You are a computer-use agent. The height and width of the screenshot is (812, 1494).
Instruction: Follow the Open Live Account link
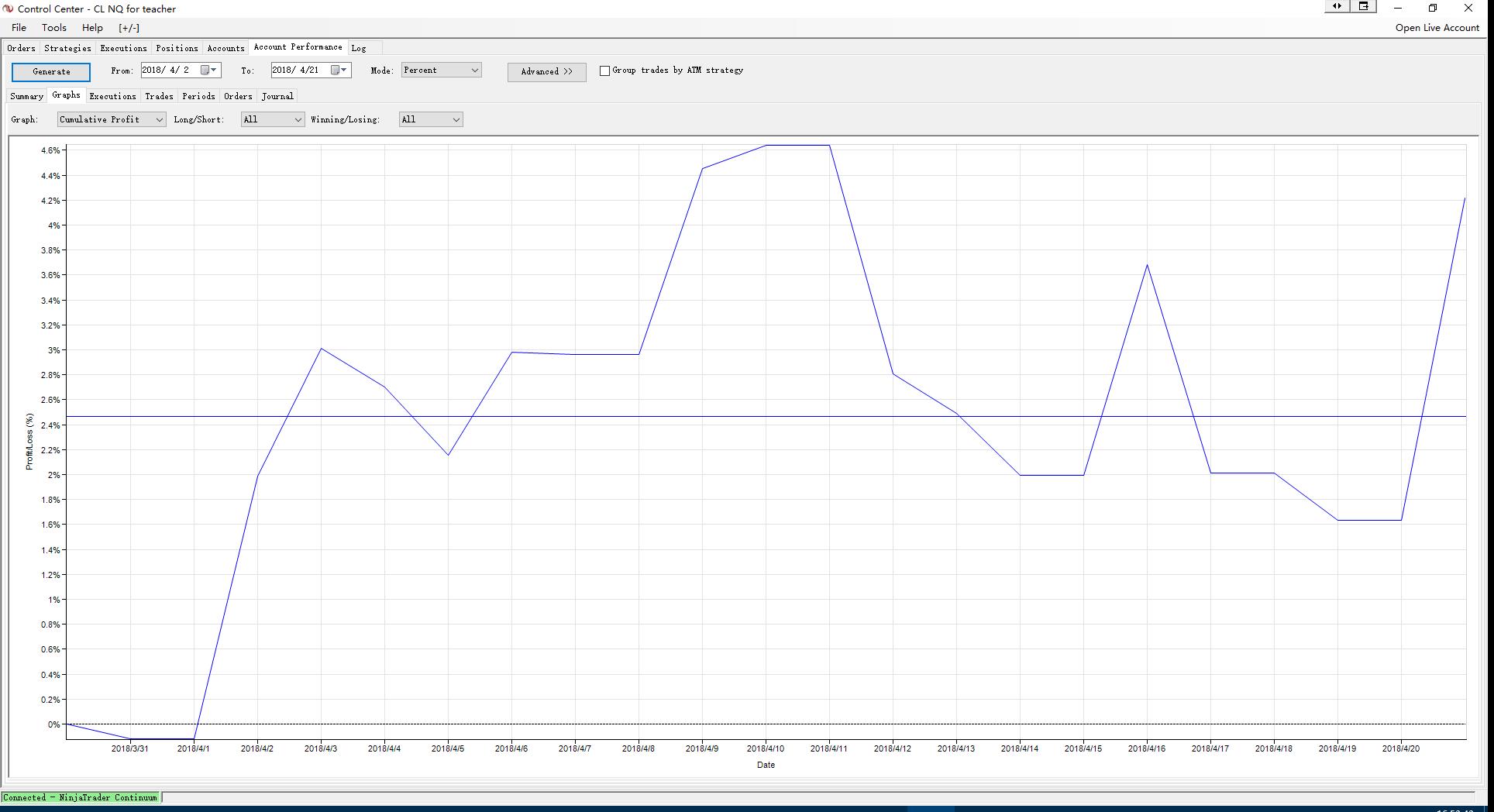1437,27
